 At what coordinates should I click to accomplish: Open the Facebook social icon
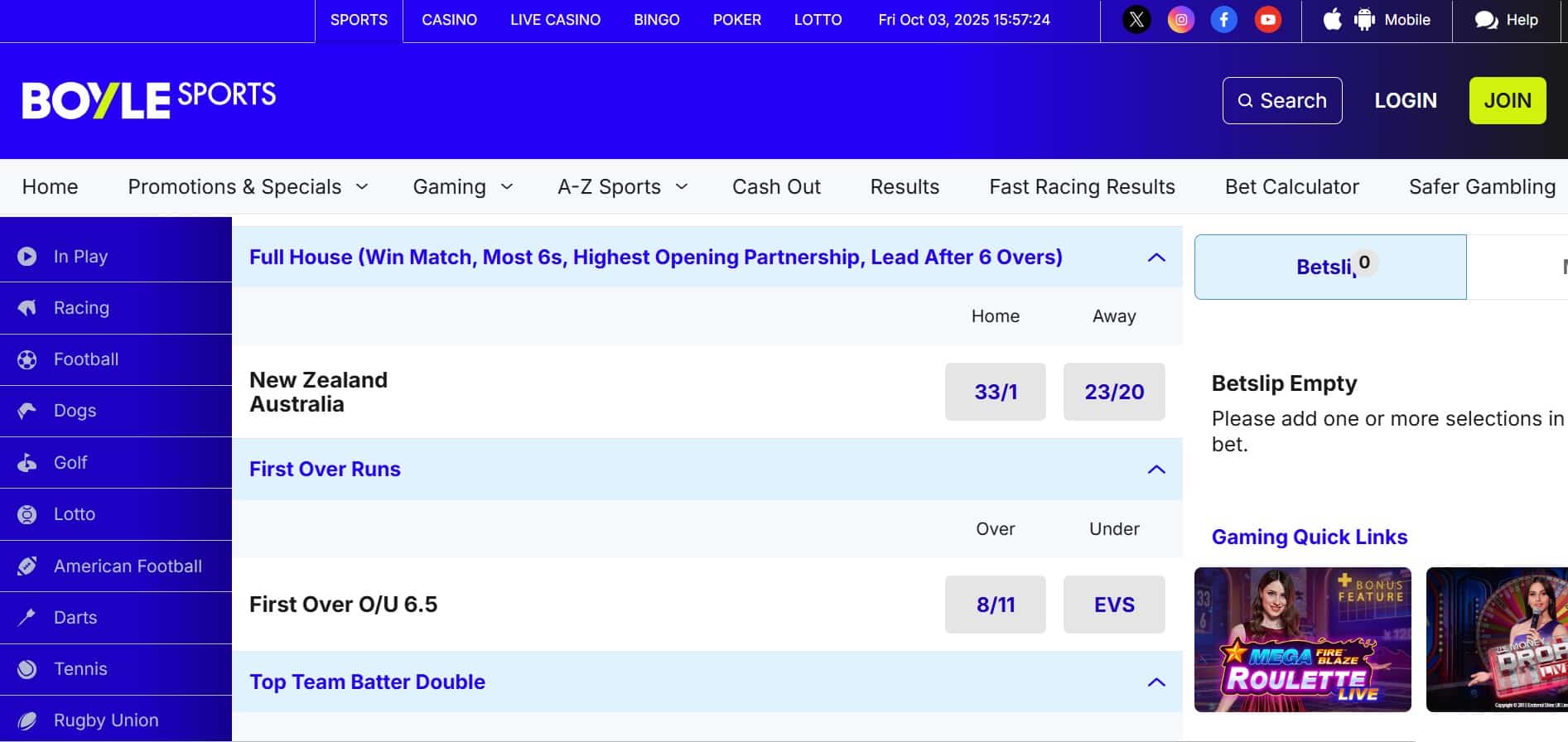(1223, 20)
